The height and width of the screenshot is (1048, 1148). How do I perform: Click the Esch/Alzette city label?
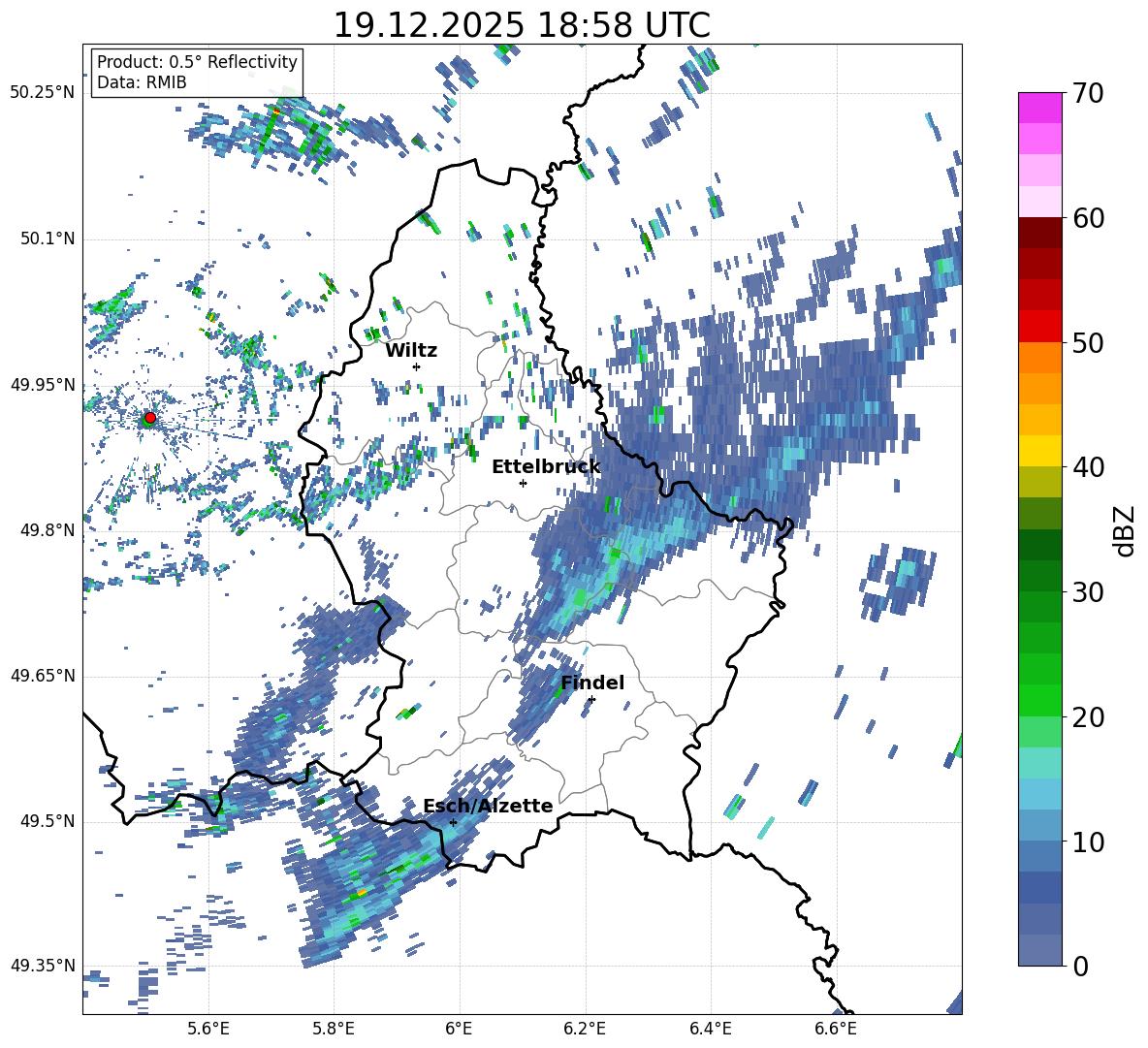pyautogui.click(x=488, y=806)
